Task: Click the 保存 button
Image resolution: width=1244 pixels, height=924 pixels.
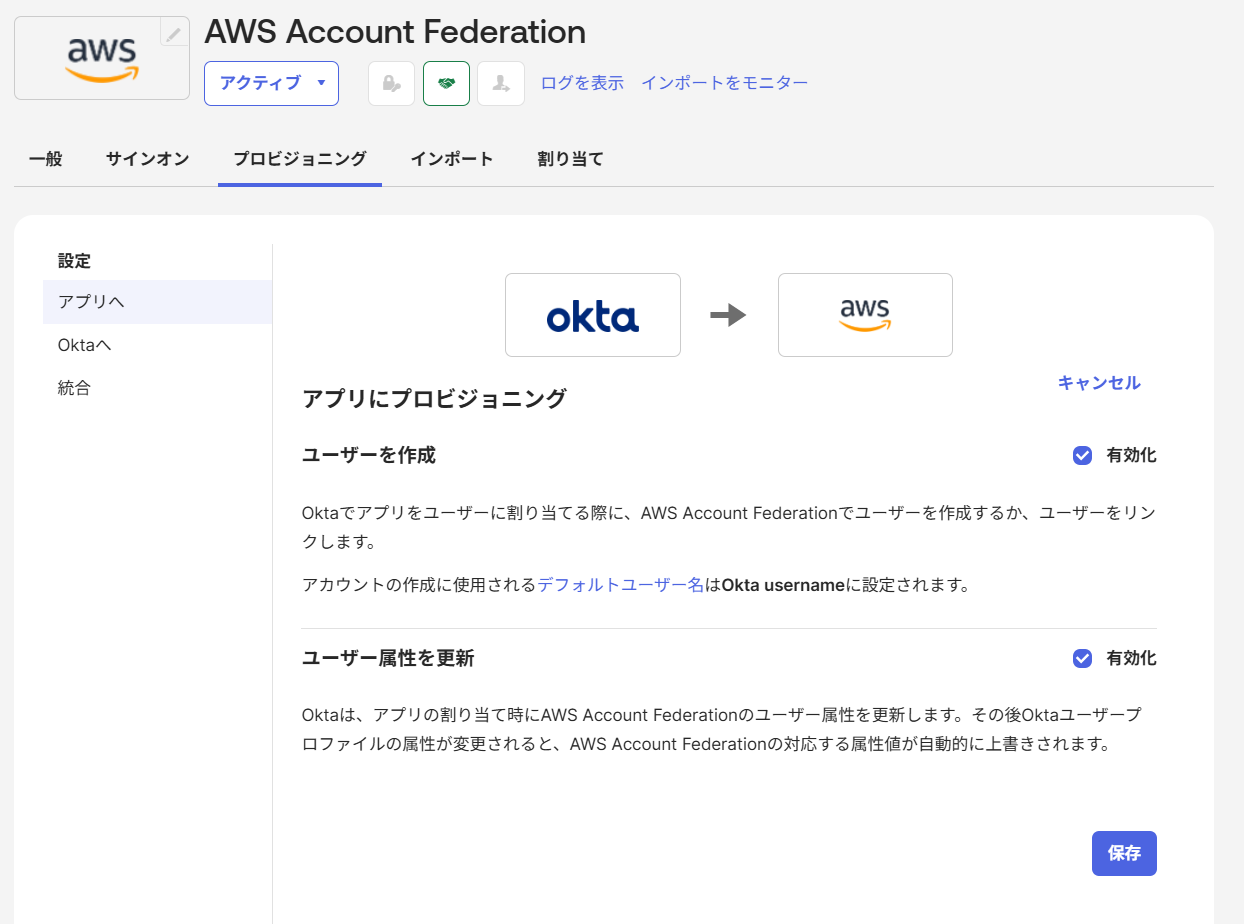Action: point(1123,853)
